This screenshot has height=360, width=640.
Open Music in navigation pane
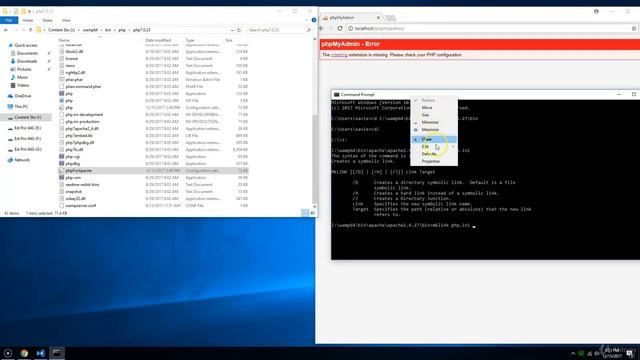(22, 77)
